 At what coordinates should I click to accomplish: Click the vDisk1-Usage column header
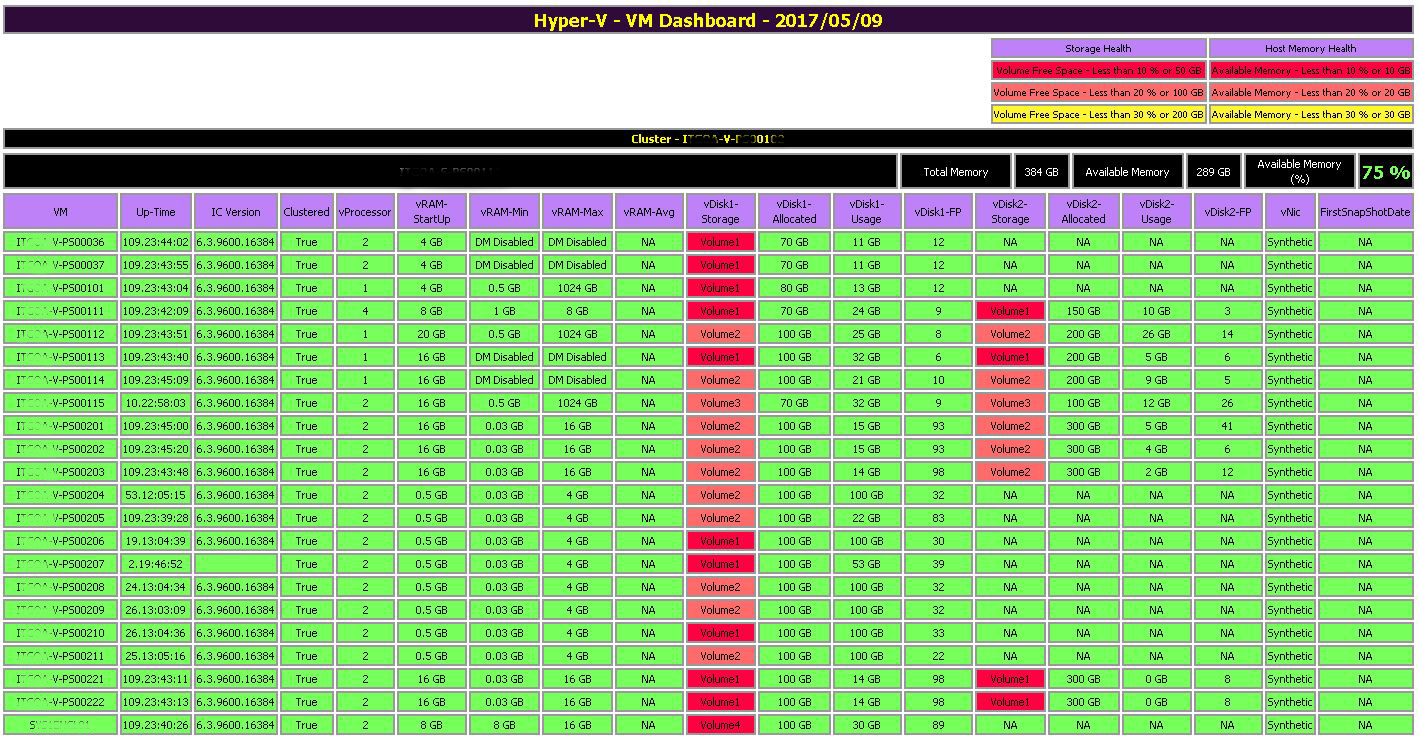pos(866,212)
